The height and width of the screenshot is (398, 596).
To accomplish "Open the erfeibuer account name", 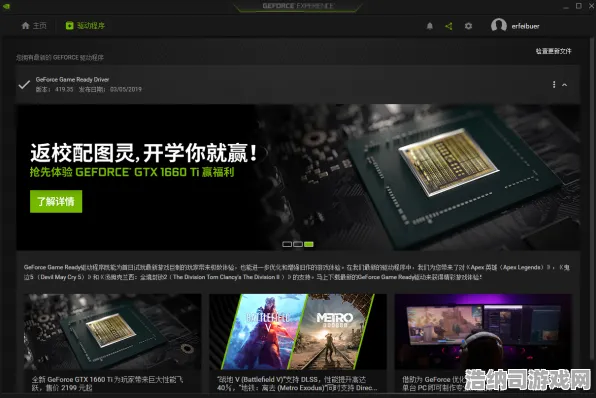I will 525,26.
